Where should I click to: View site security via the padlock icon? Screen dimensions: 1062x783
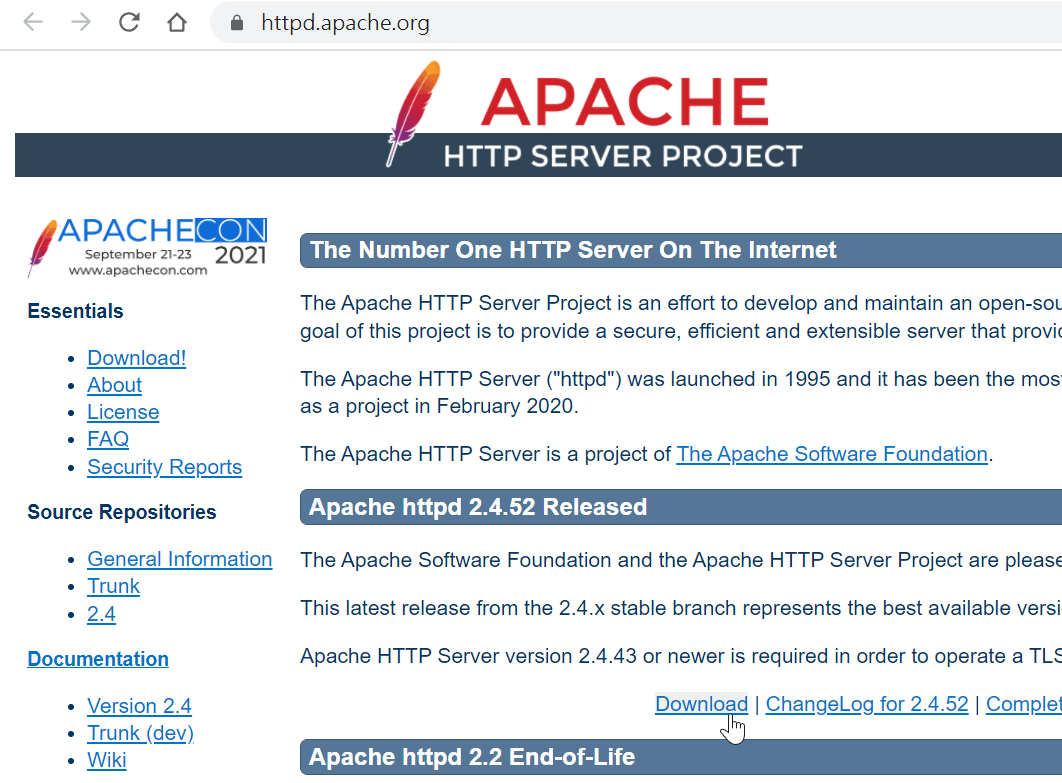coord(236,23)
